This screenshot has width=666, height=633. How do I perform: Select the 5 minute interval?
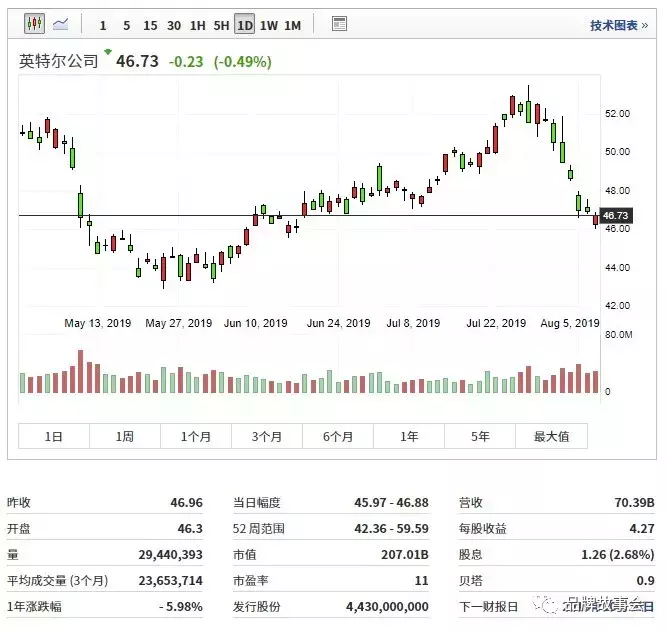(127, 25)
